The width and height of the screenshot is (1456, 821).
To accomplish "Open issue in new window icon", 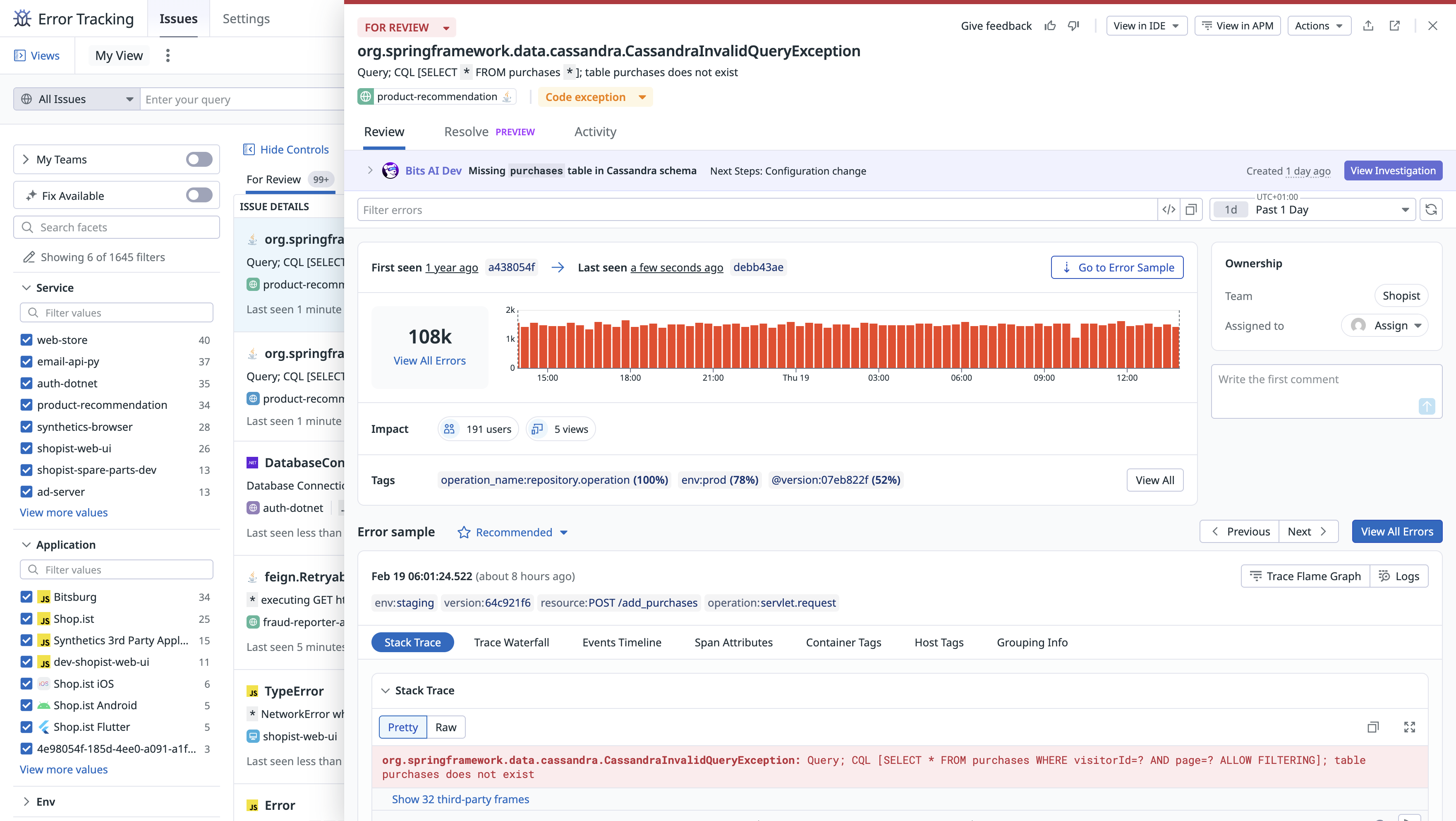I will (1394, 25).
